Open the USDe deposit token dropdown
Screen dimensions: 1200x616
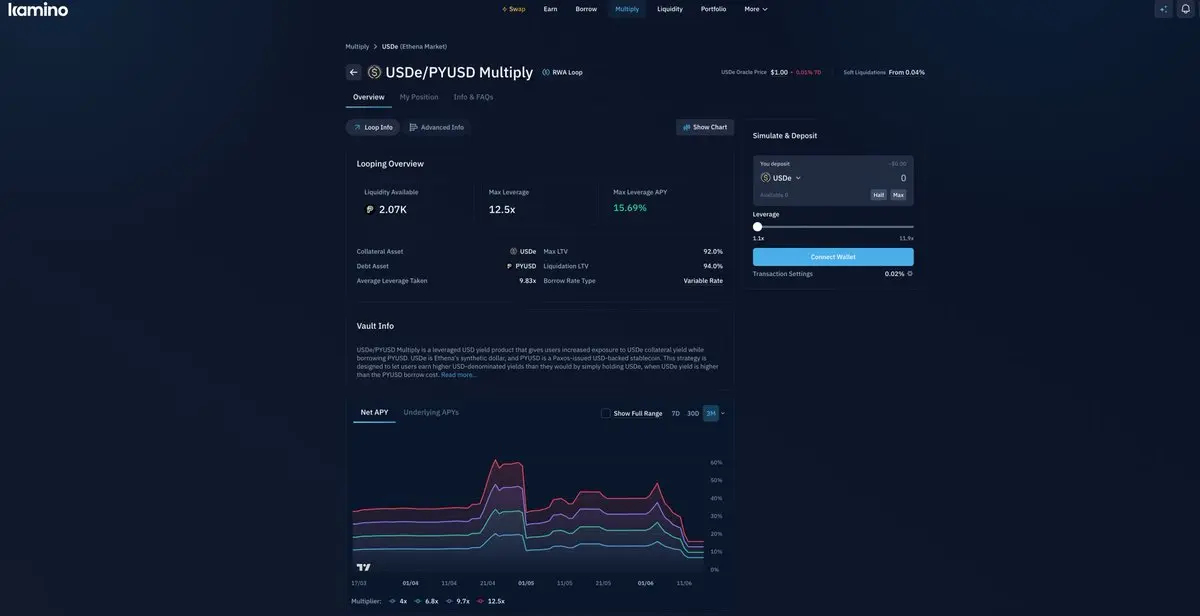781,178
